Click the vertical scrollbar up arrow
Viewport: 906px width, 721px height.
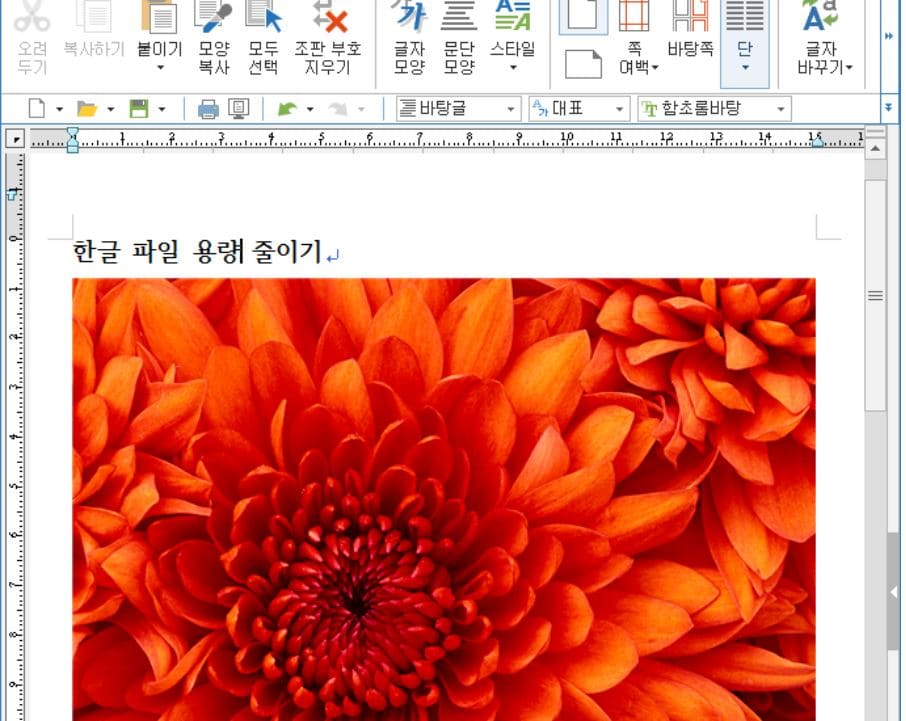(875, 149)
